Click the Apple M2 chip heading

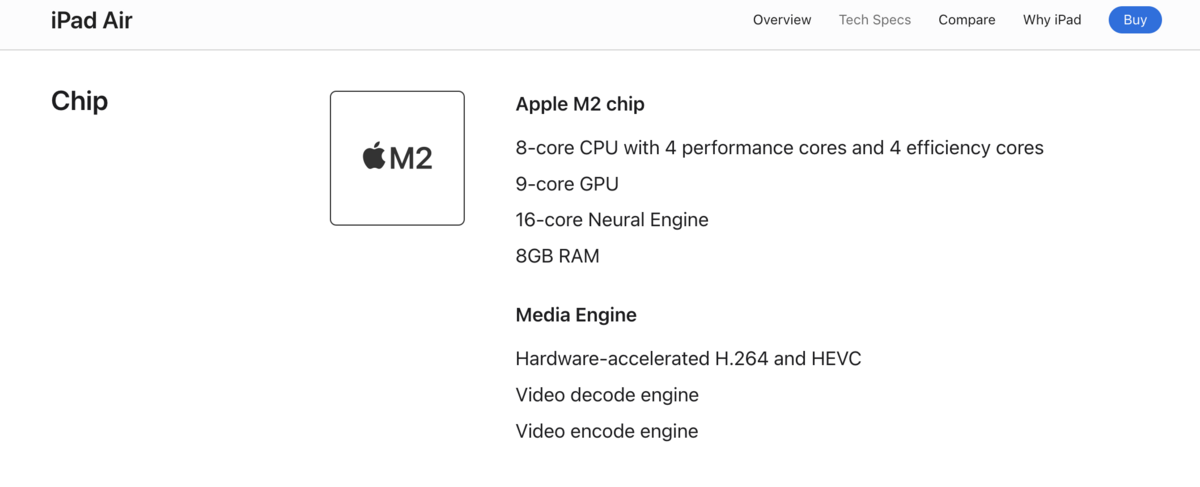[x=580, y=104]
